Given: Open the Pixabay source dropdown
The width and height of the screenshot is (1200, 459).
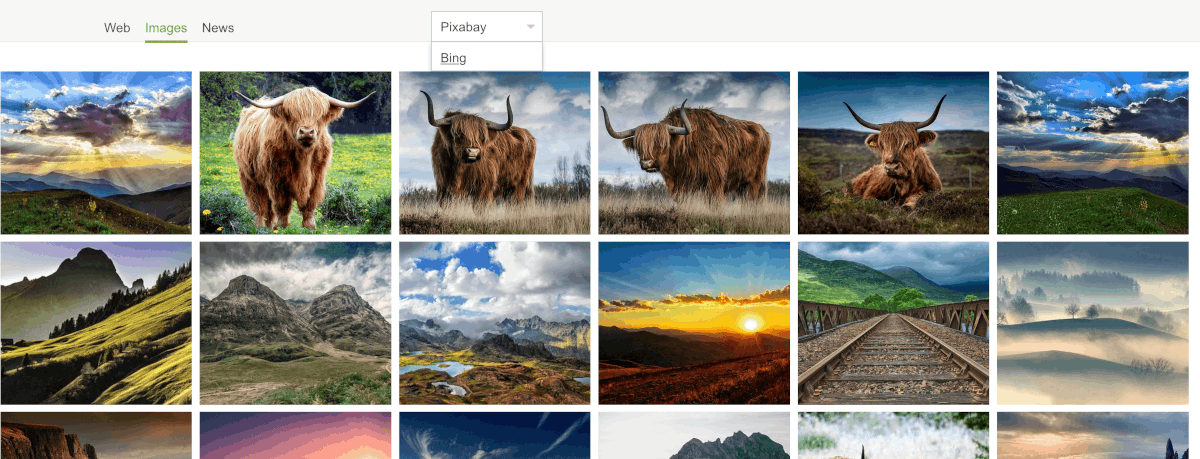Looking at the screenshot, I should click(x=487, y=27).
